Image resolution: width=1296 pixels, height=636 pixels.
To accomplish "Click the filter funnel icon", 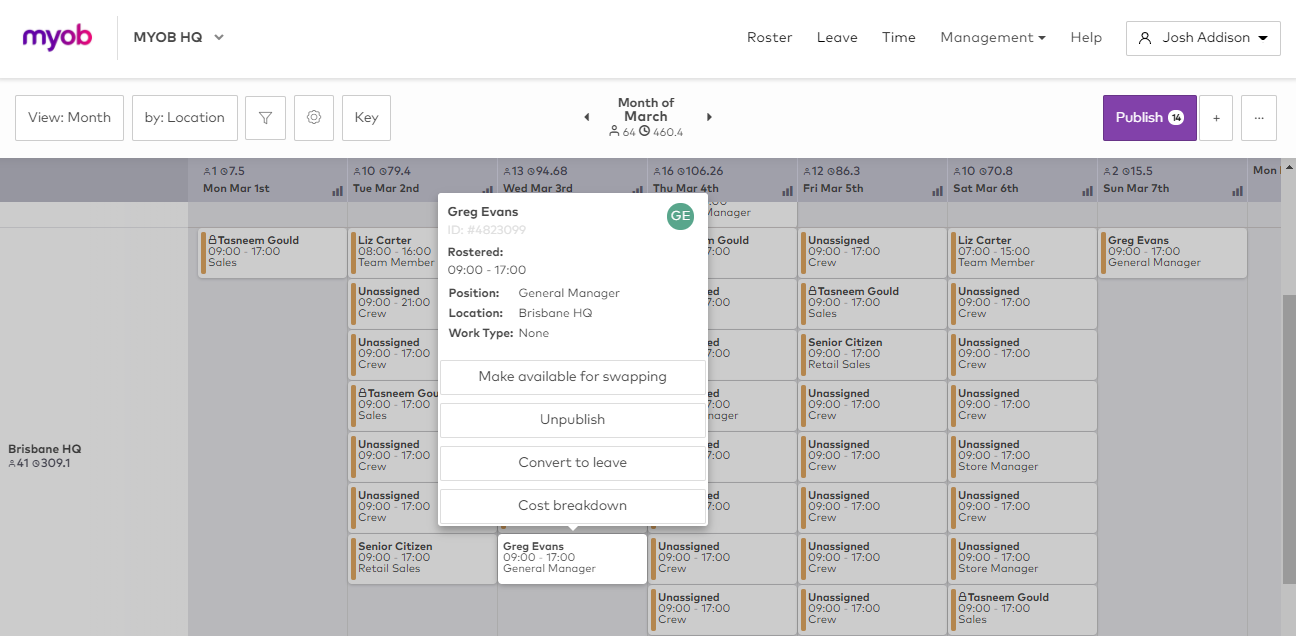I will 265,118.
